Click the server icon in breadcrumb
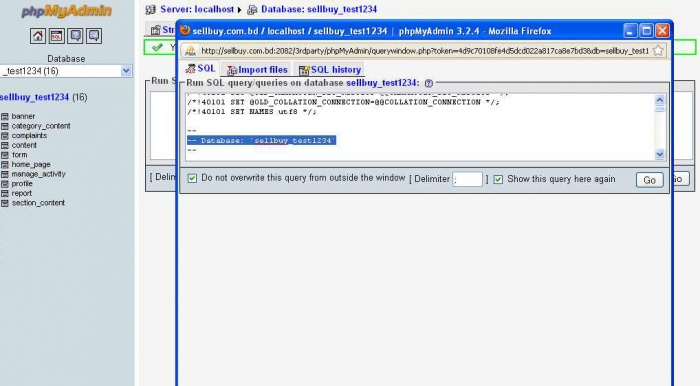 point(151,9)
